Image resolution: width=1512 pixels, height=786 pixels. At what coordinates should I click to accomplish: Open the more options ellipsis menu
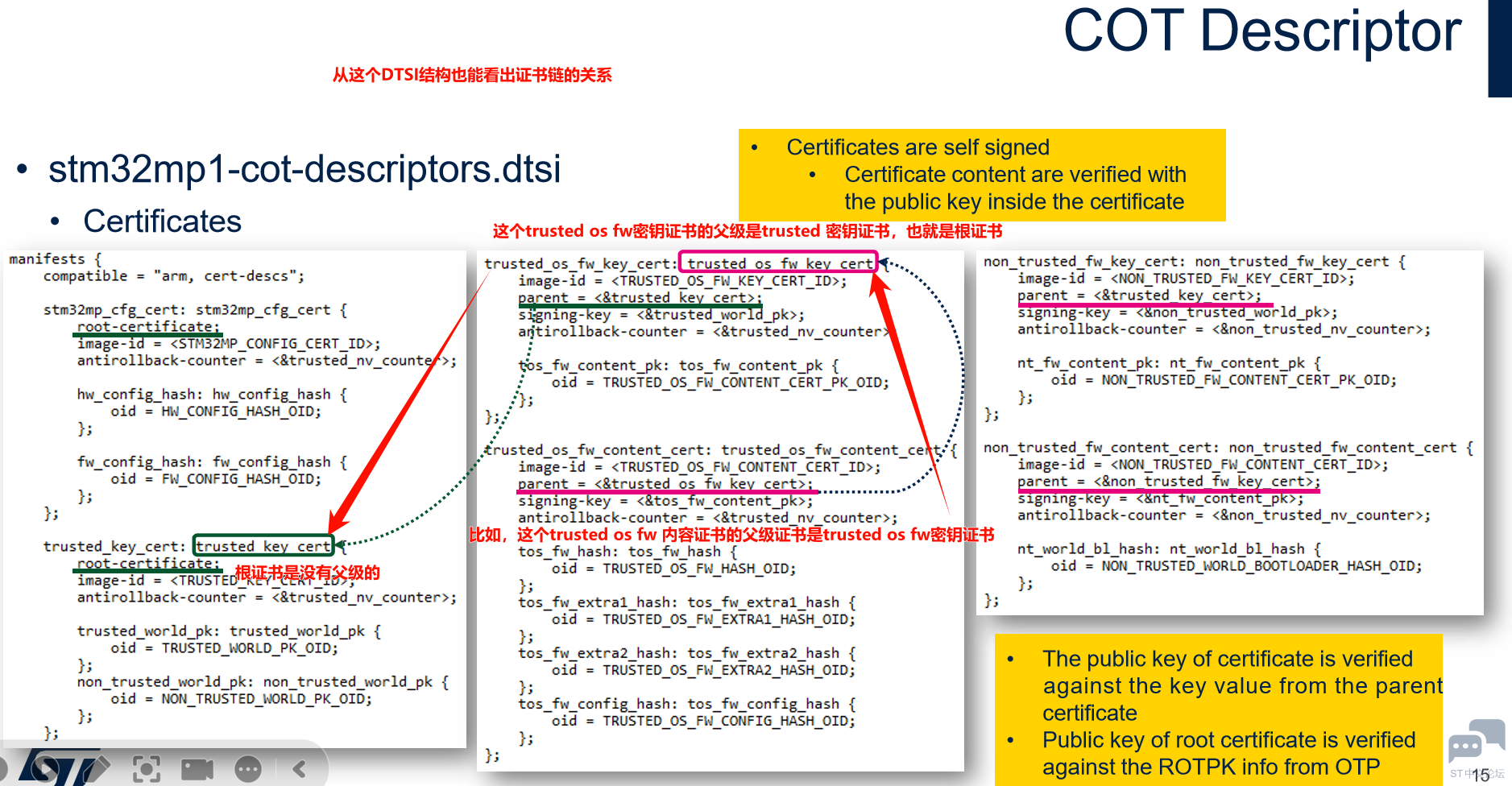click(x=248, y=769)
